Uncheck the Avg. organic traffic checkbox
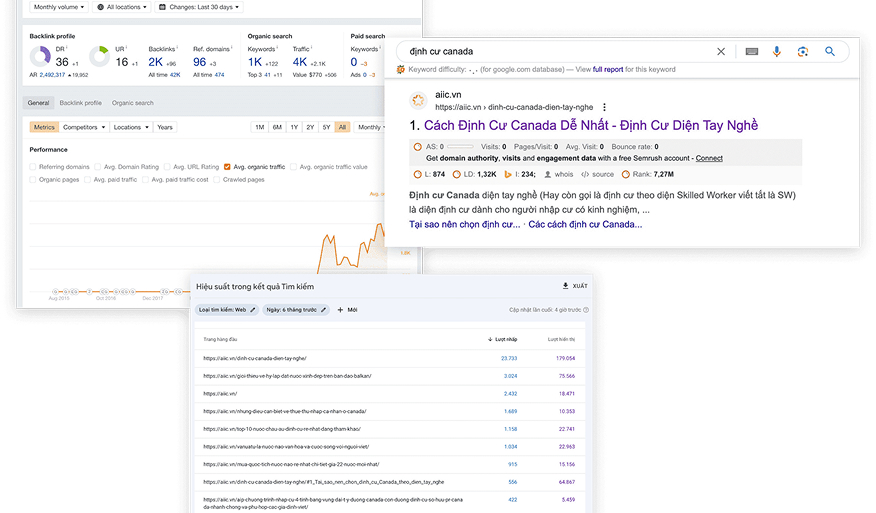Screen dimensions: 876x513 coord(227,167)
